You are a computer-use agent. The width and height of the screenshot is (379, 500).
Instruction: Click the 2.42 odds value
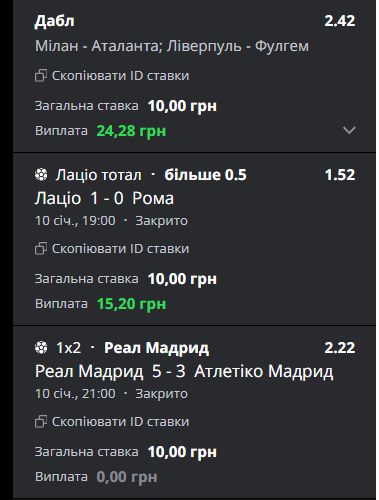pyautogui.click(x=340, y=21)
